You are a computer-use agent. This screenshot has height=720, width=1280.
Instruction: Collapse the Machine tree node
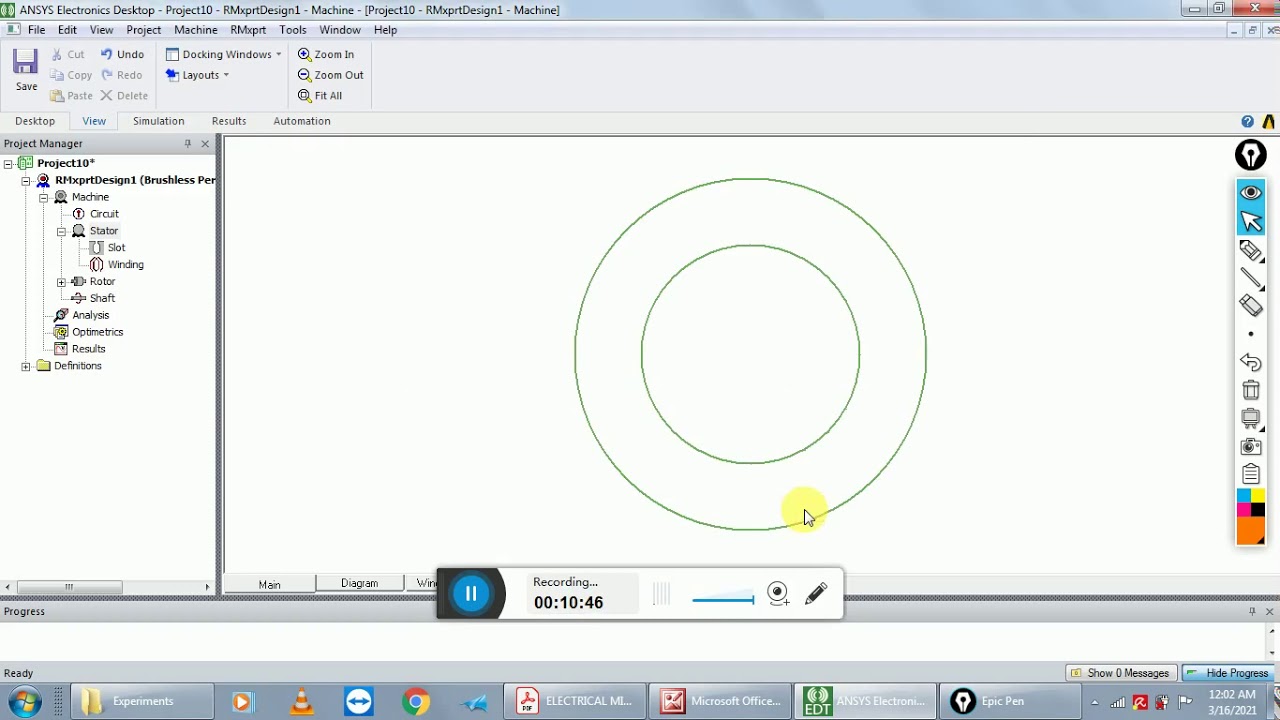pyautogui.click(x=44, y=197)
